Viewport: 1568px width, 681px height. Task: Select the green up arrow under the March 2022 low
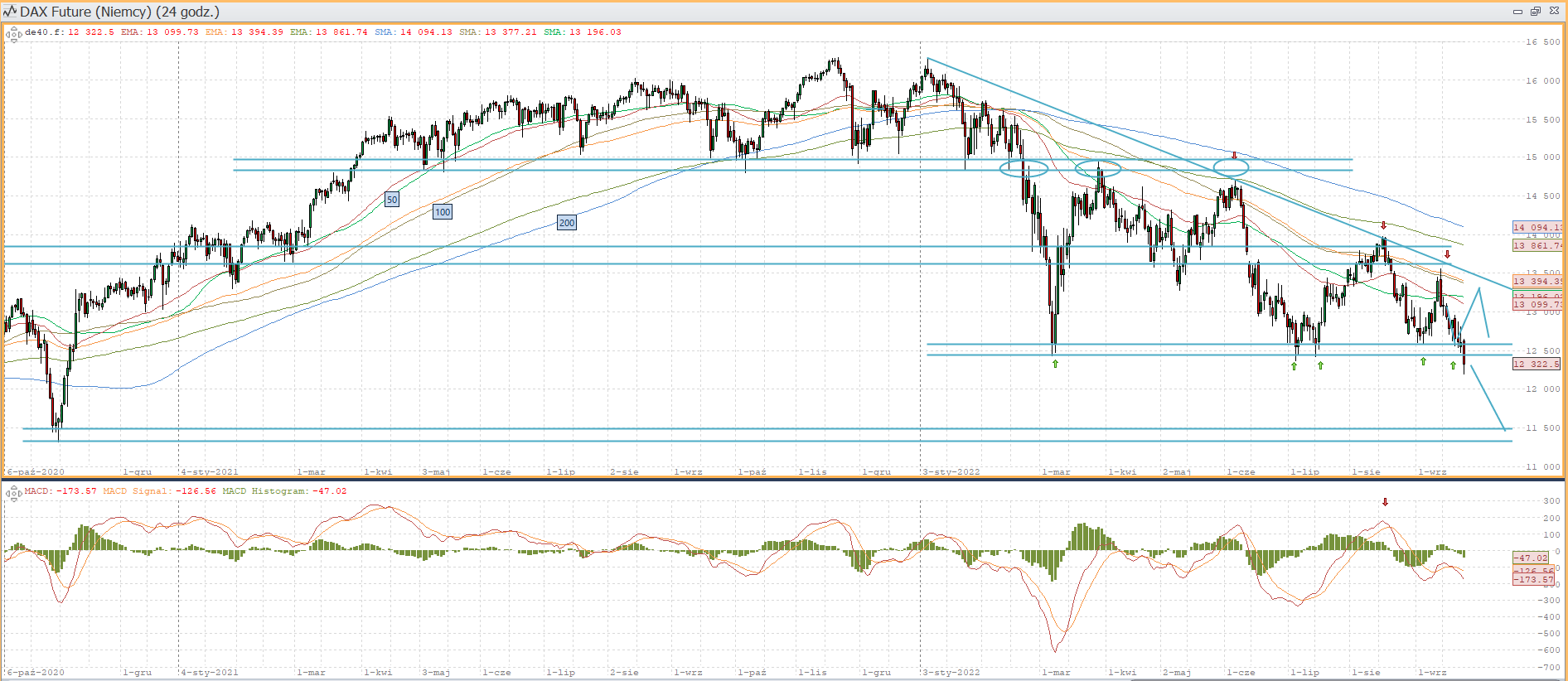pos(1055,364)
